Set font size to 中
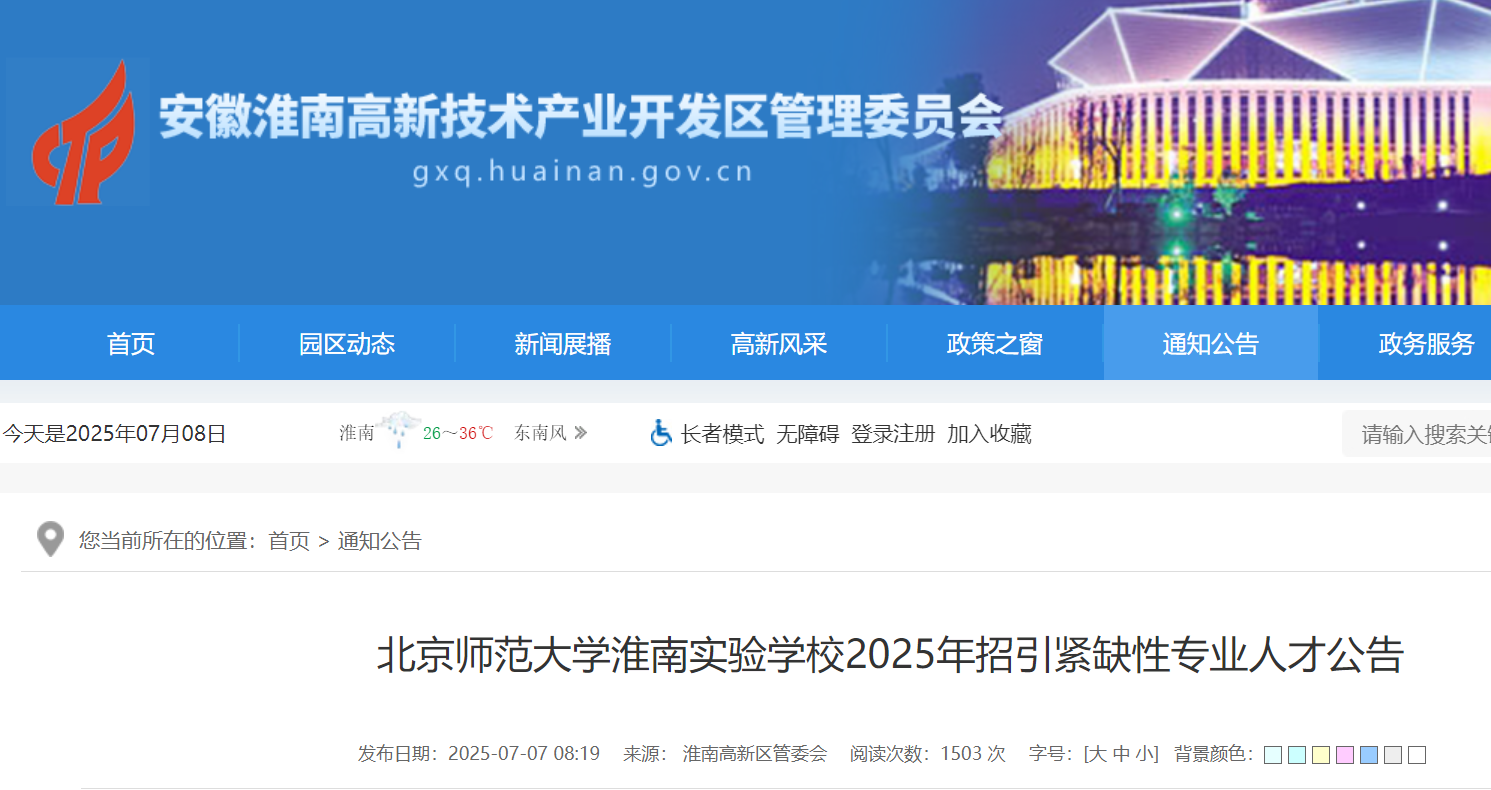Image resolution: width=1491 pixels, height=790 pixels. [1121, 754]
